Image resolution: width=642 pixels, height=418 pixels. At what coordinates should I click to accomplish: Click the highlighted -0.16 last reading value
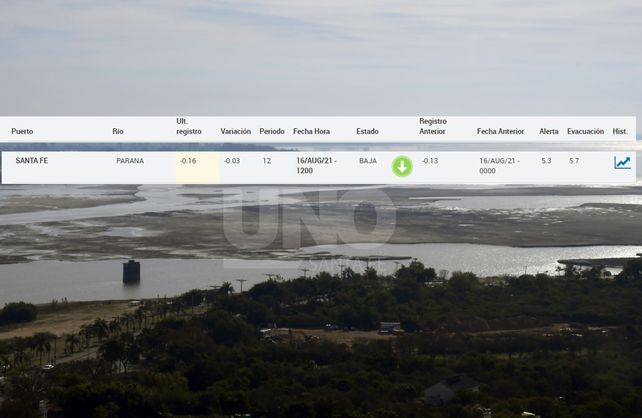coord(188,161)
